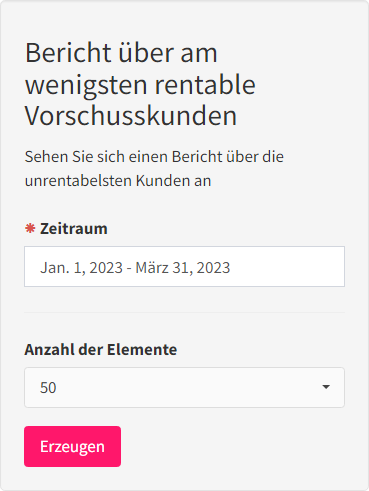
Task: Click the horizontal divider below Zeitraum field
Action: click(x=184, y=312)
